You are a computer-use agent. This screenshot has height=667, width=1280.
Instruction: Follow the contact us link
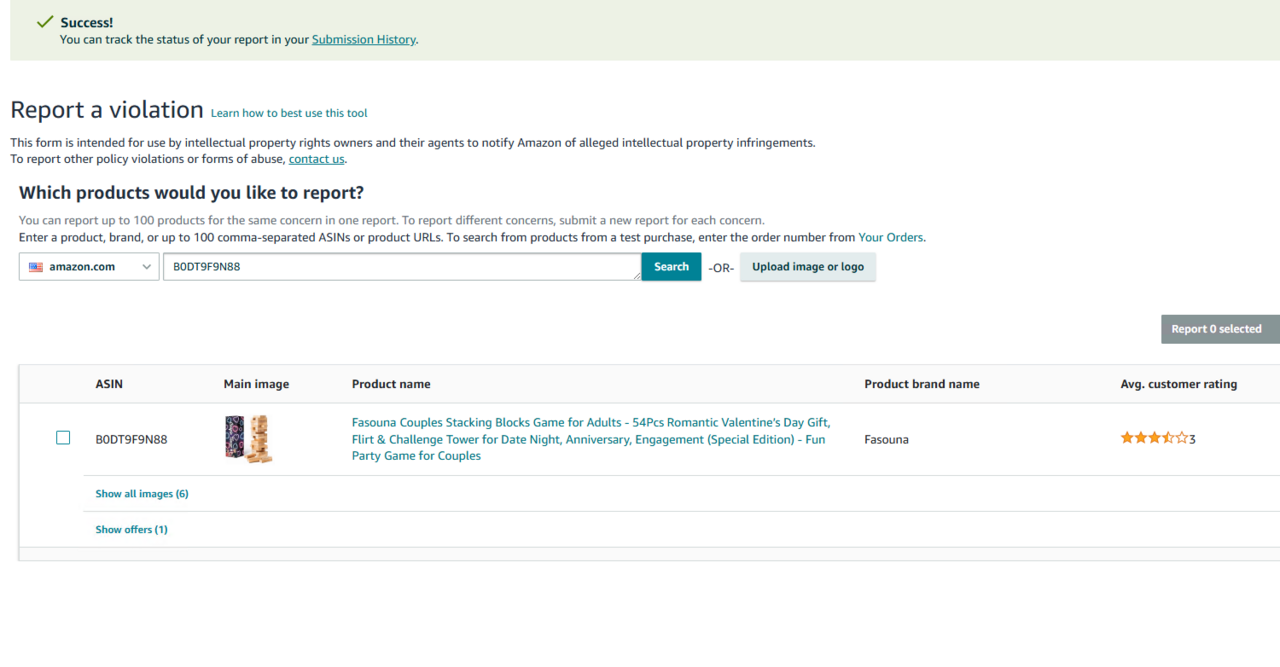click(316, 159)
